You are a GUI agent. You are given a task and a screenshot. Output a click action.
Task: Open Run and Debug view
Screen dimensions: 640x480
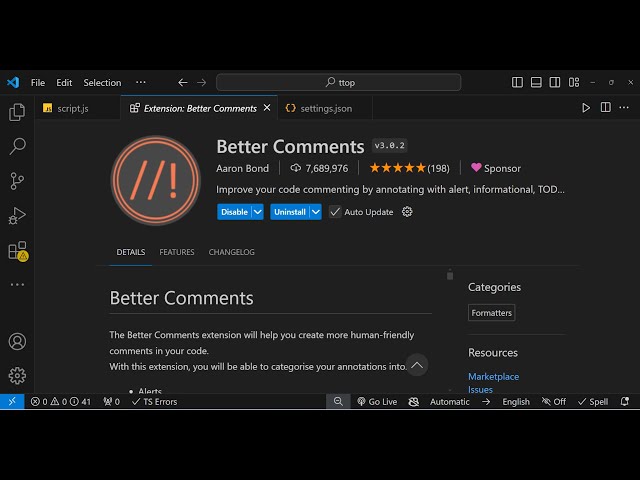click(x=17, y=216)
